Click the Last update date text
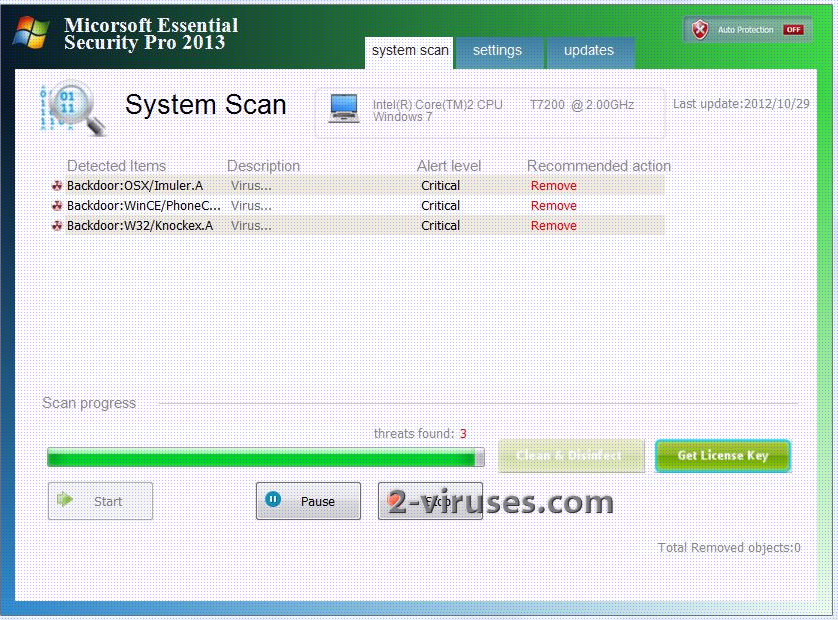This screenshot has height=620, width=838. click(741, 104)
